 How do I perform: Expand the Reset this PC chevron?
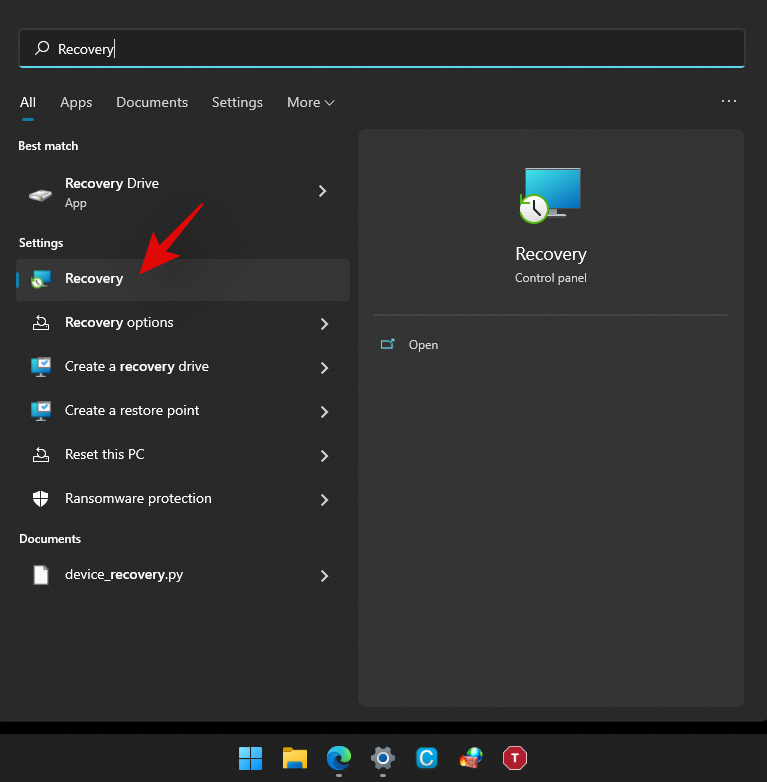[x=324, y=456]
